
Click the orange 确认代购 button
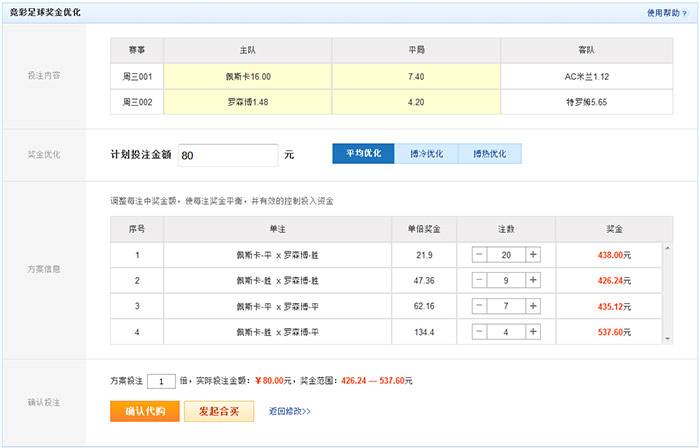tap(144, 410)
